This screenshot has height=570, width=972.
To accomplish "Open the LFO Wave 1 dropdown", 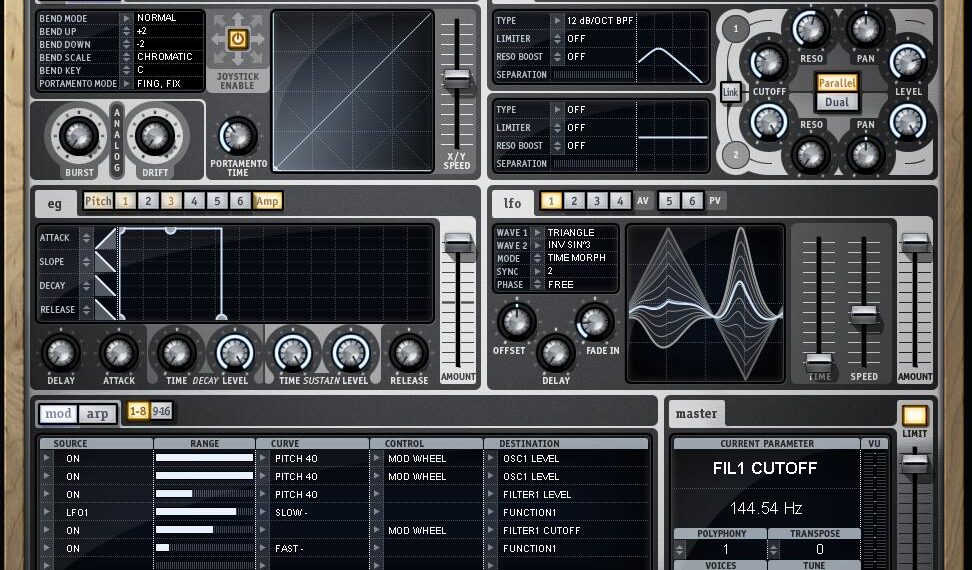I will point(537,232).
